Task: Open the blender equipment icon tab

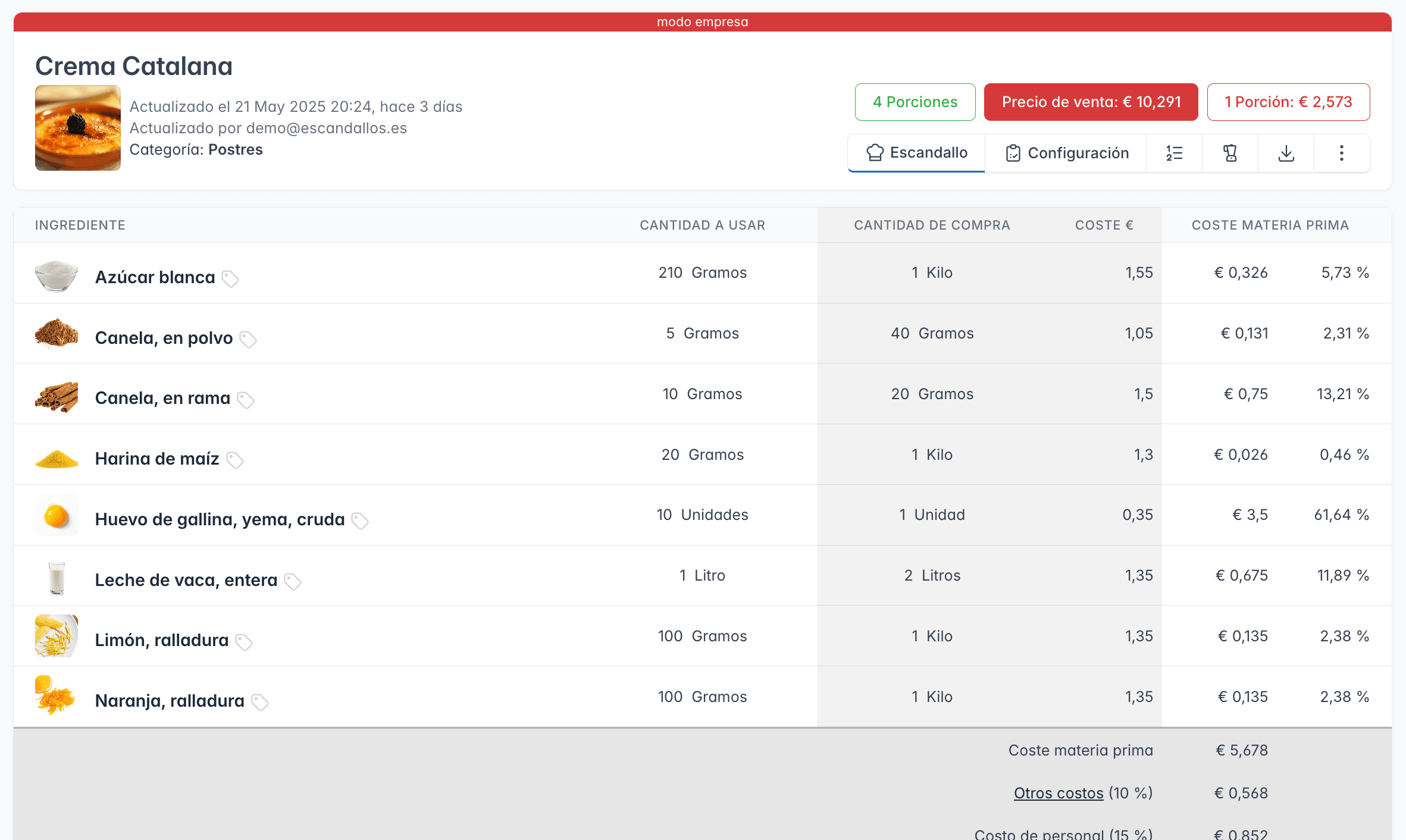Action: [1230, 153]
